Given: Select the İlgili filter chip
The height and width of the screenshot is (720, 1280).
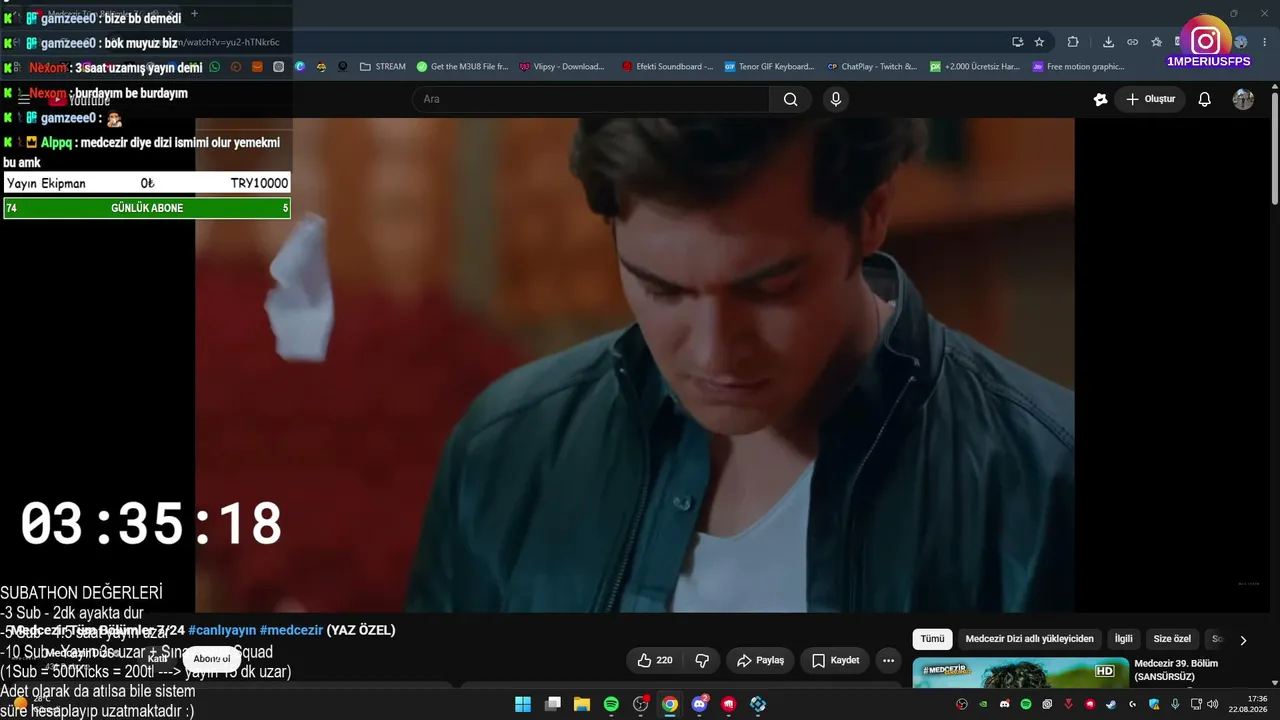Looking at the screenshot, I should pyautogui.click(x=1124, y=639).
